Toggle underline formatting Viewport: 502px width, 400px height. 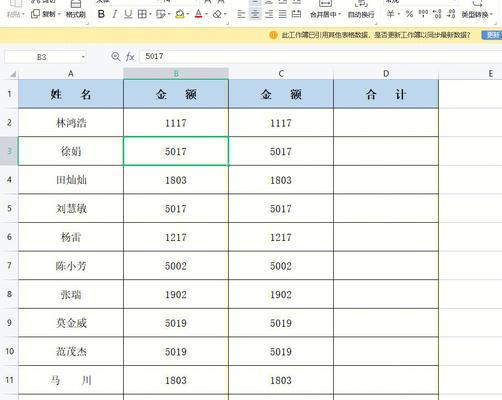(x=128, y=14)
